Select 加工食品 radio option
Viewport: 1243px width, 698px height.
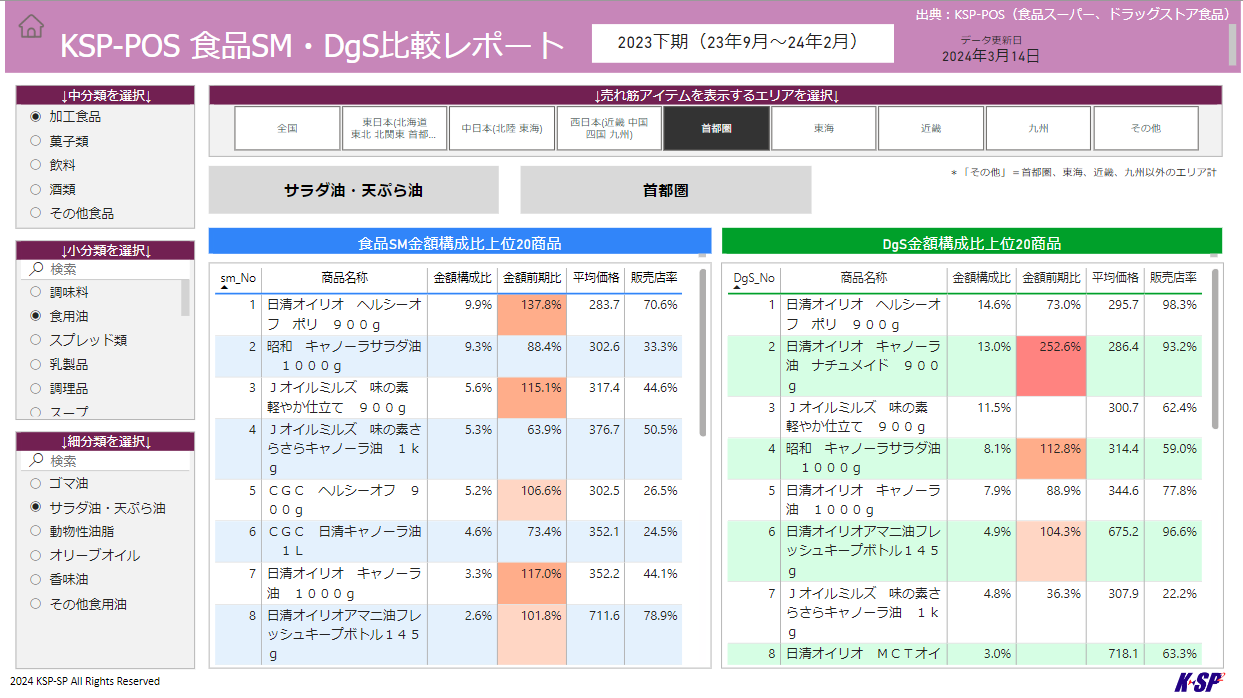pyautogui.click(x=36, y=117)
